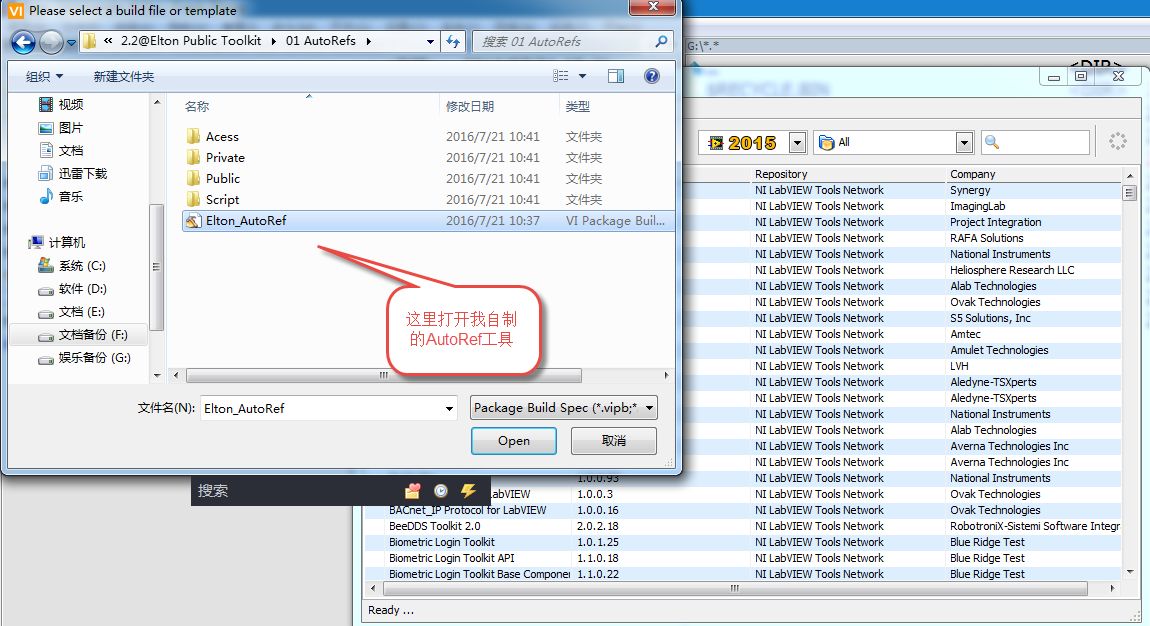Click 新建文件夹 button

tap(123, 76)
